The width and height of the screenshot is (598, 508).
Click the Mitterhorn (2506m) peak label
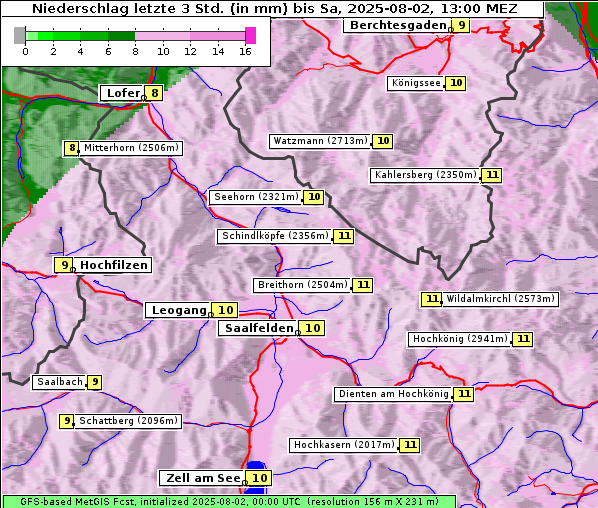(131, 148)
